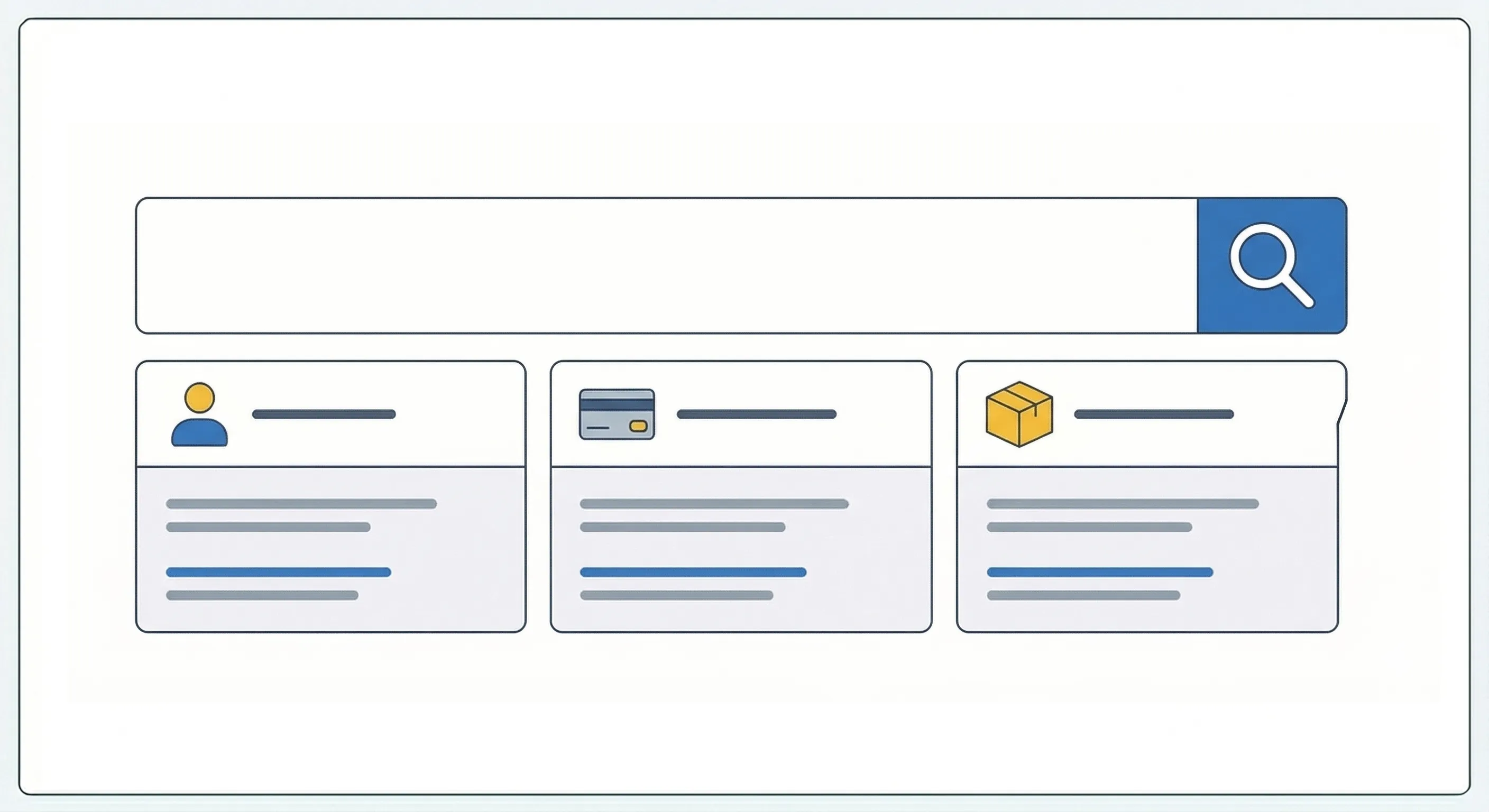Select the user profile person icon
The height and width of the screenshot is (812, 1489).
pyautogui.click(x=199, y=414)
